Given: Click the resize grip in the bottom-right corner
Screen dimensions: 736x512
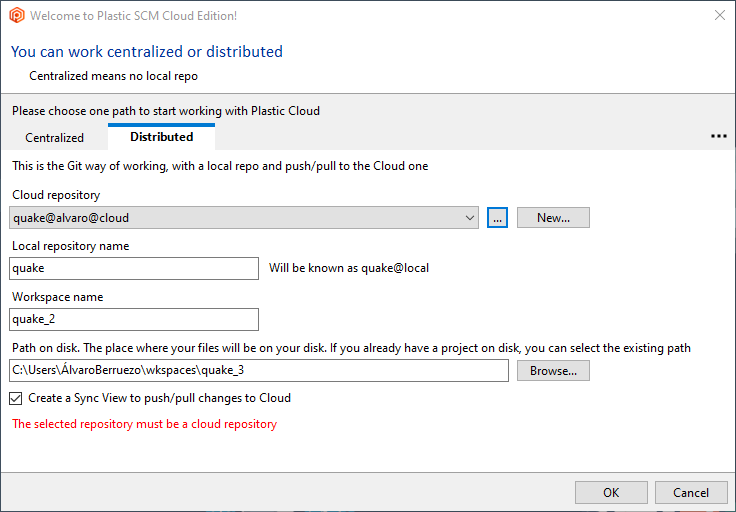Looking at the screenshot, I should 729,505.
